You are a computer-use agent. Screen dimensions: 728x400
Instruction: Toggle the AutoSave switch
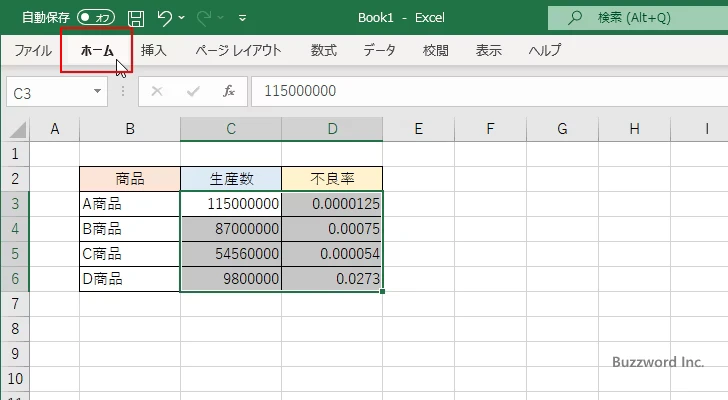(x=96, y=18)
